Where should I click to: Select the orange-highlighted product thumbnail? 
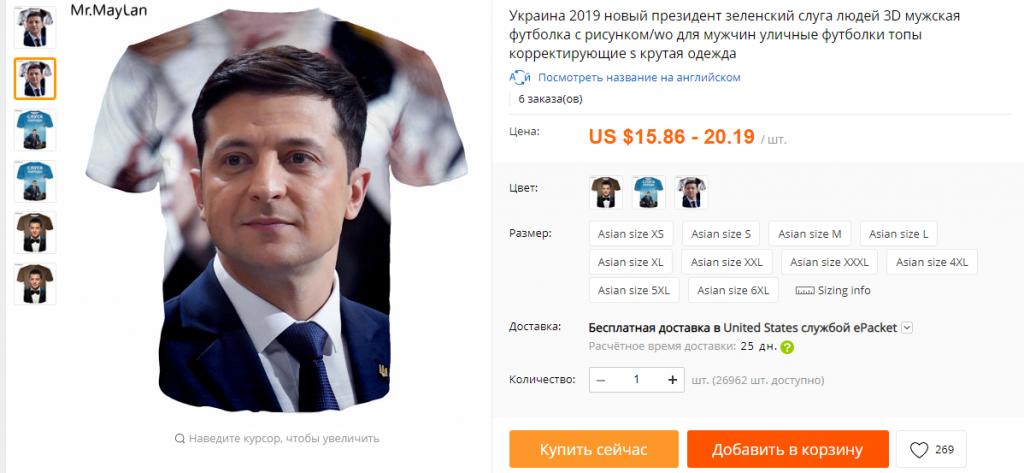tap(34, 78)
